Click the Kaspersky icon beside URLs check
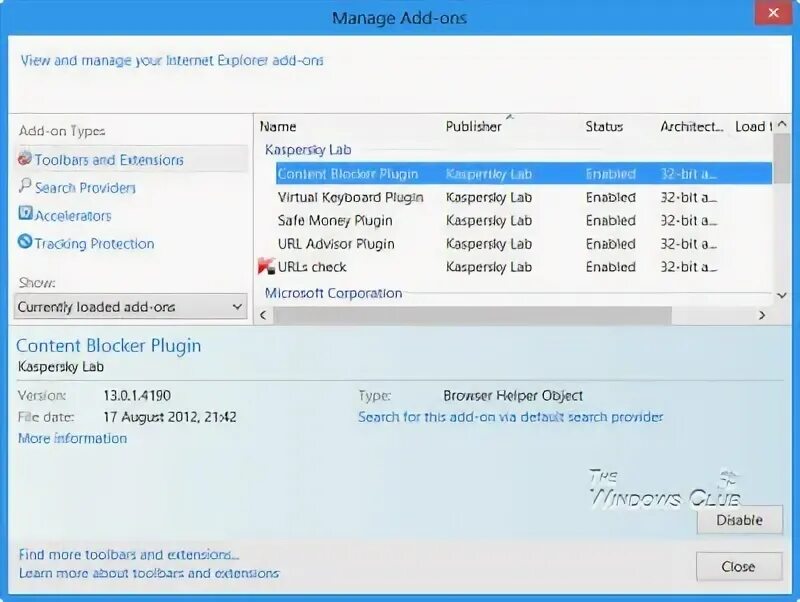 [x=266, y=266]
